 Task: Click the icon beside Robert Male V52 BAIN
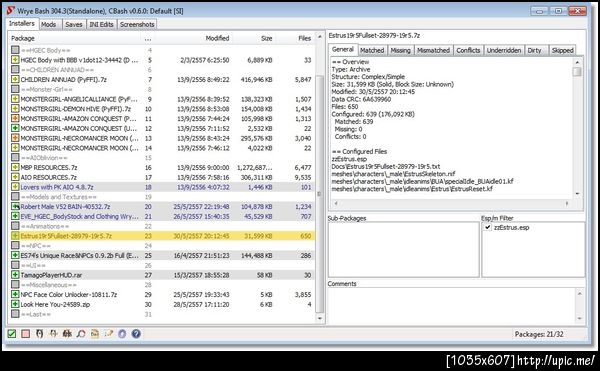15,207
